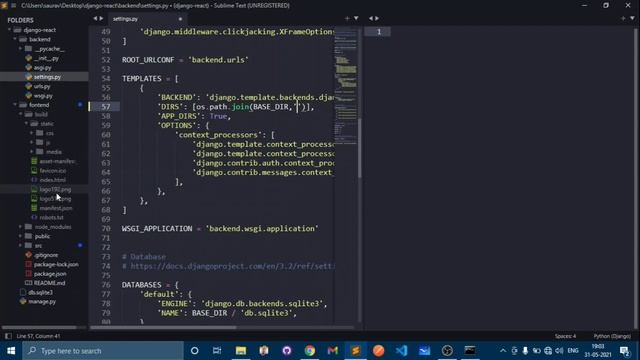Collapse the backend folder

(15, 39)
